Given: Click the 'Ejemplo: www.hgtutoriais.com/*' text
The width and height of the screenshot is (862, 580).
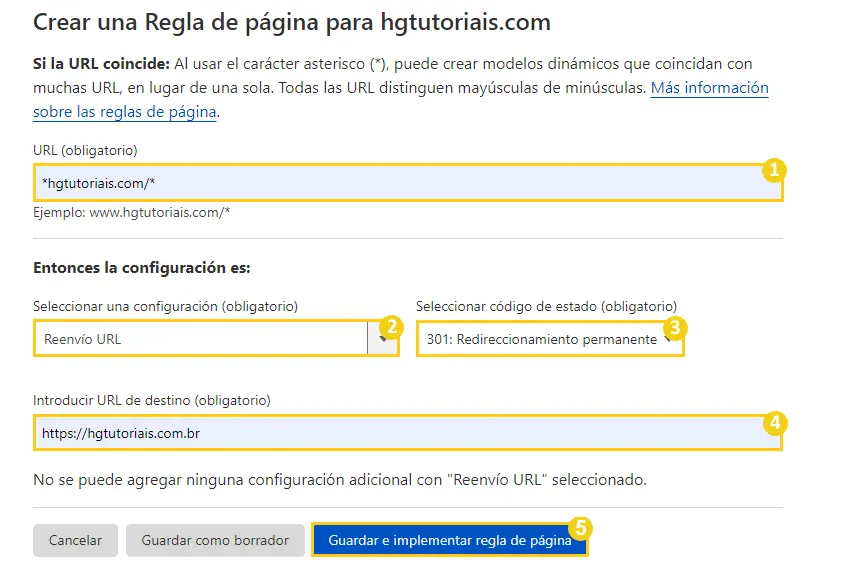Looking at the screenshot, I should (x=131, y=213).
